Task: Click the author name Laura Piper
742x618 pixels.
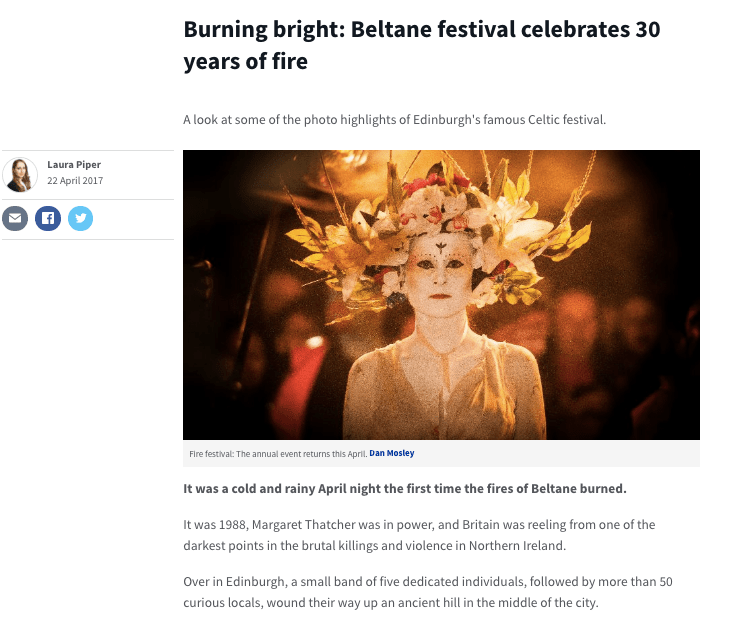Action: click(74, 165)
